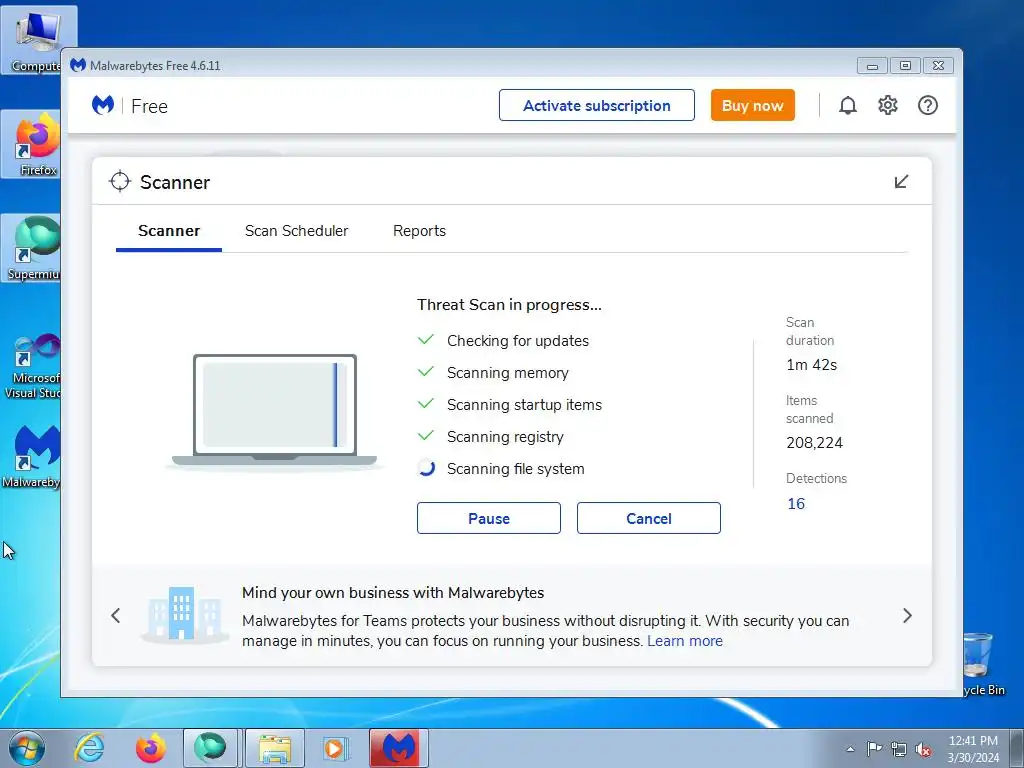
Task: Click 'Scanning memory' text
Action: (508, 372)
